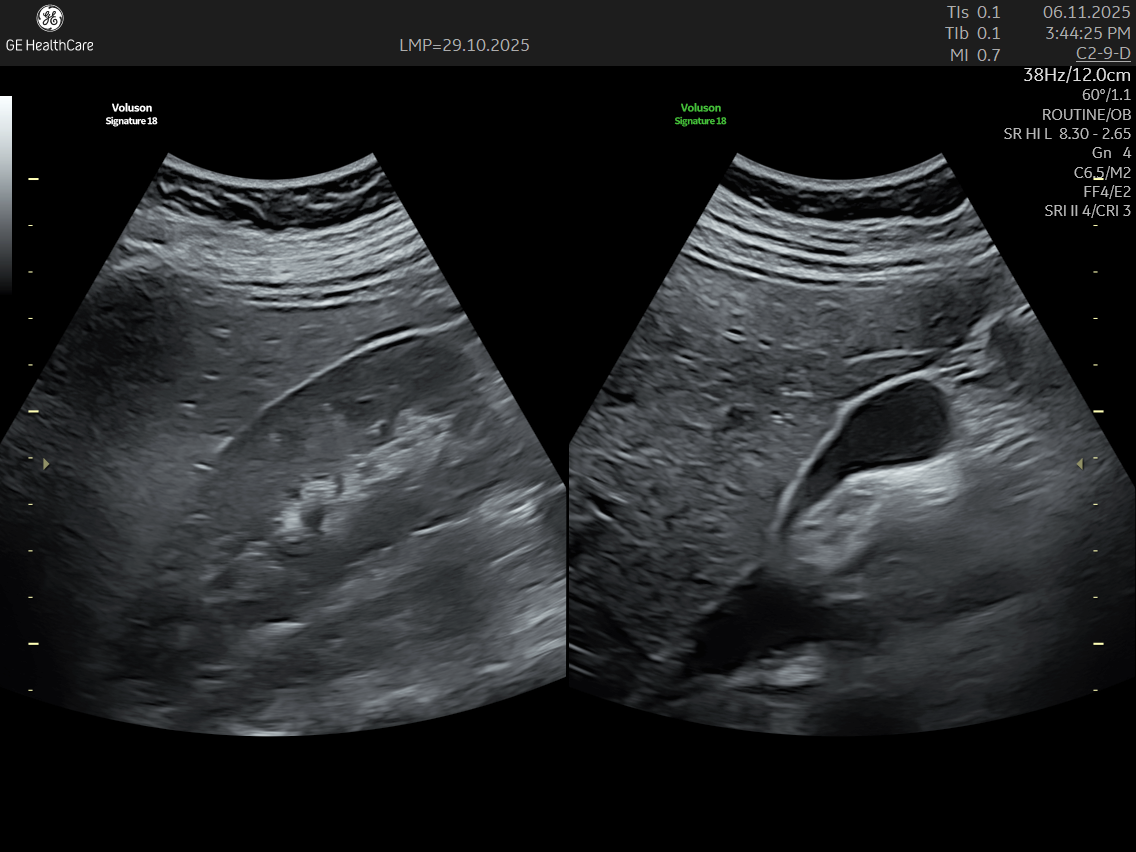Click the Gn 4 gain setting
Image resolution: width=1136 pixels, height=852 pixels.
1111,152
